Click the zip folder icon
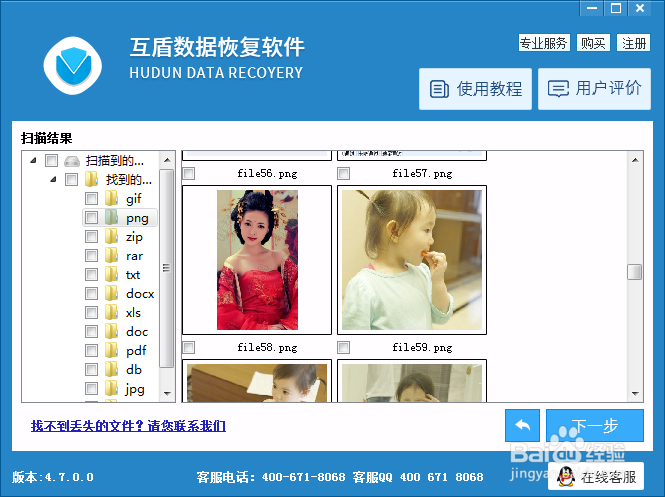665x497 pixels. click(111, 236)
